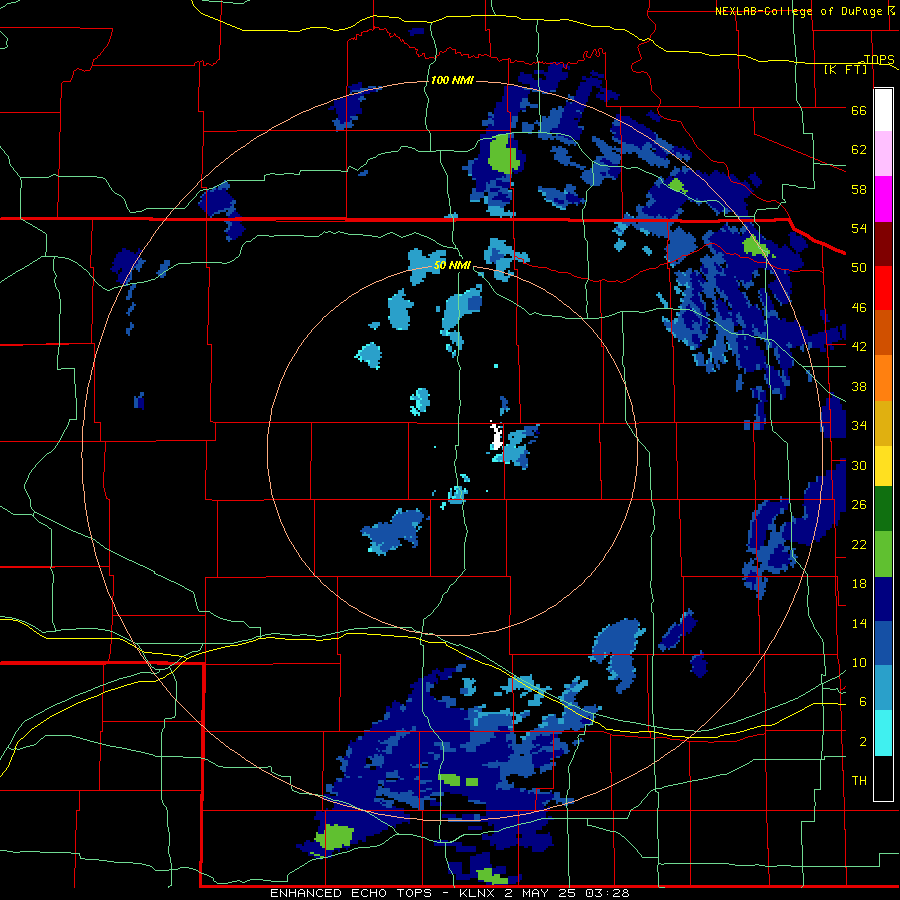Select the 54 value on the legend
The width and height of the screenshot is (900, 900).
pos(859,228)
